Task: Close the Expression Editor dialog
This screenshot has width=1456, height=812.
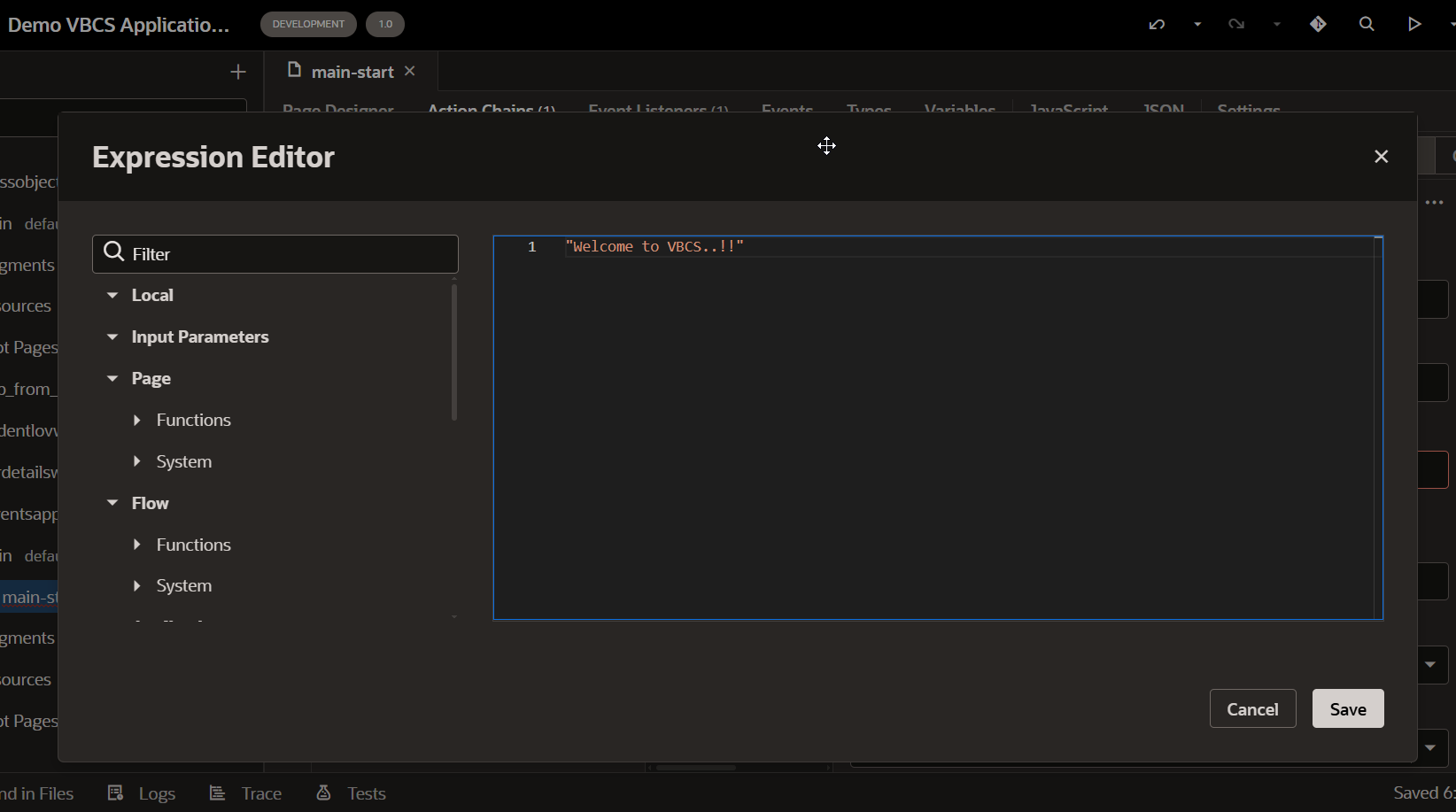Action: 1381,157
